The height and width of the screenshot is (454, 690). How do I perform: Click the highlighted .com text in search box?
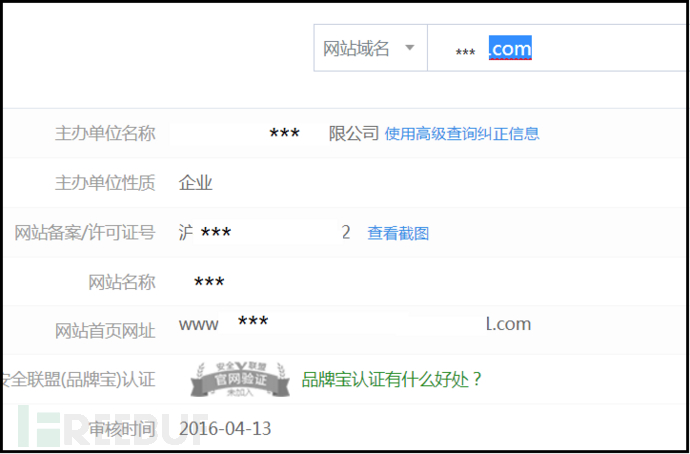510,48
